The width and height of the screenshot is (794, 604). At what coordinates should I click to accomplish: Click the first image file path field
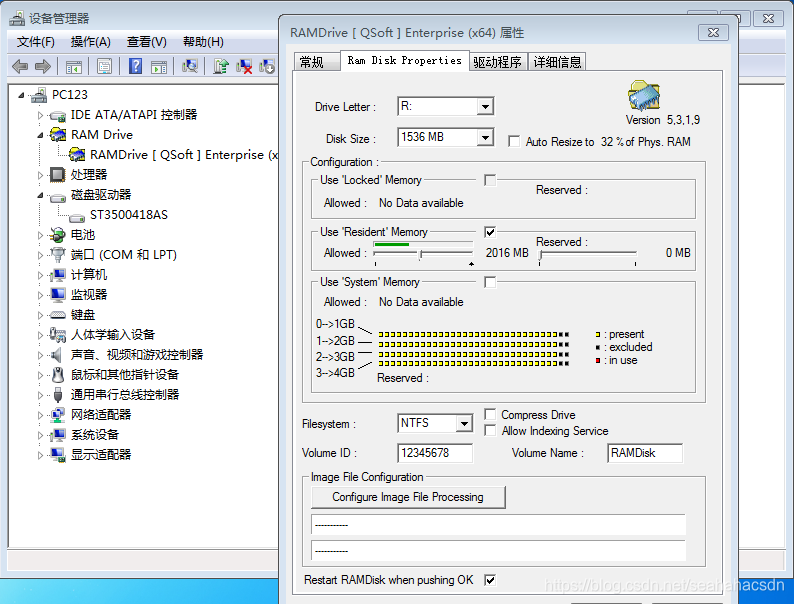pyautogui.click(x=498, y=525)
